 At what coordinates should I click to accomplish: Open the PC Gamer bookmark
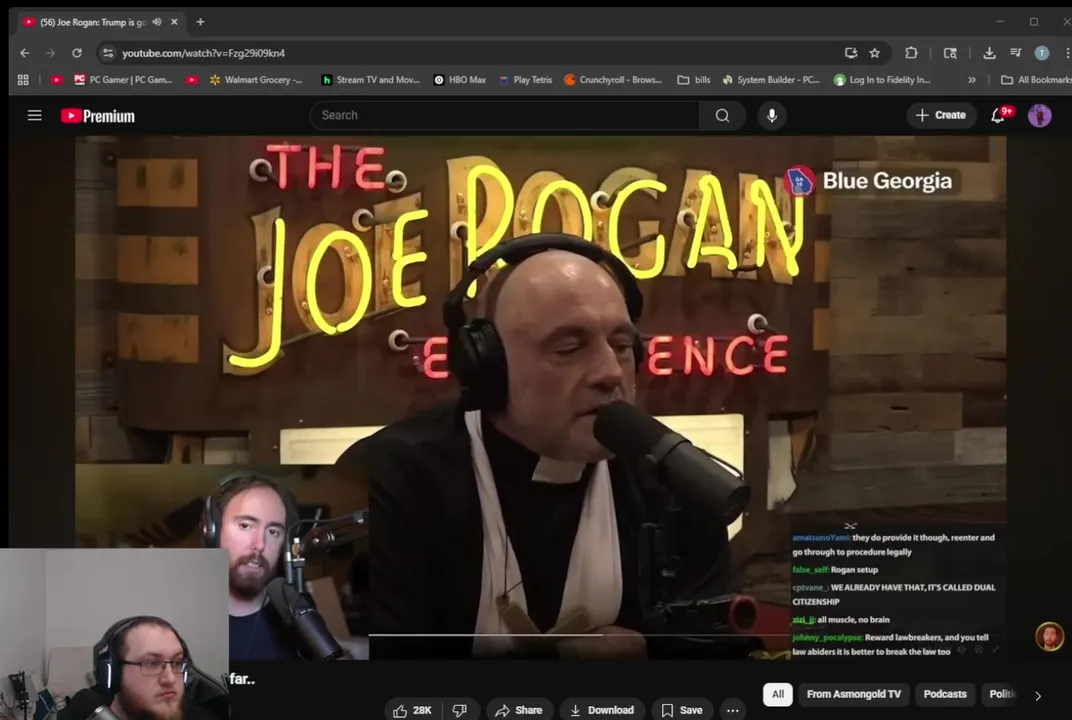click(x=123, y=80)
